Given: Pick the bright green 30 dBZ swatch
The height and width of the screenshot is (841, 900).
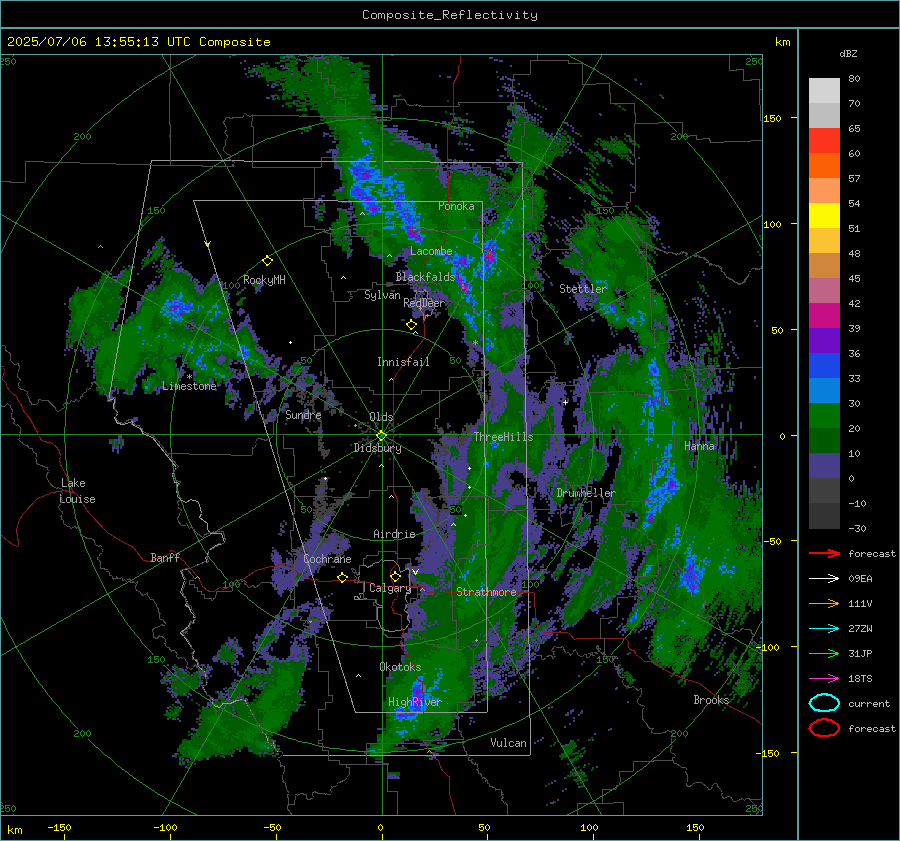Looking at the screenshot, I should tap(824, 416).
